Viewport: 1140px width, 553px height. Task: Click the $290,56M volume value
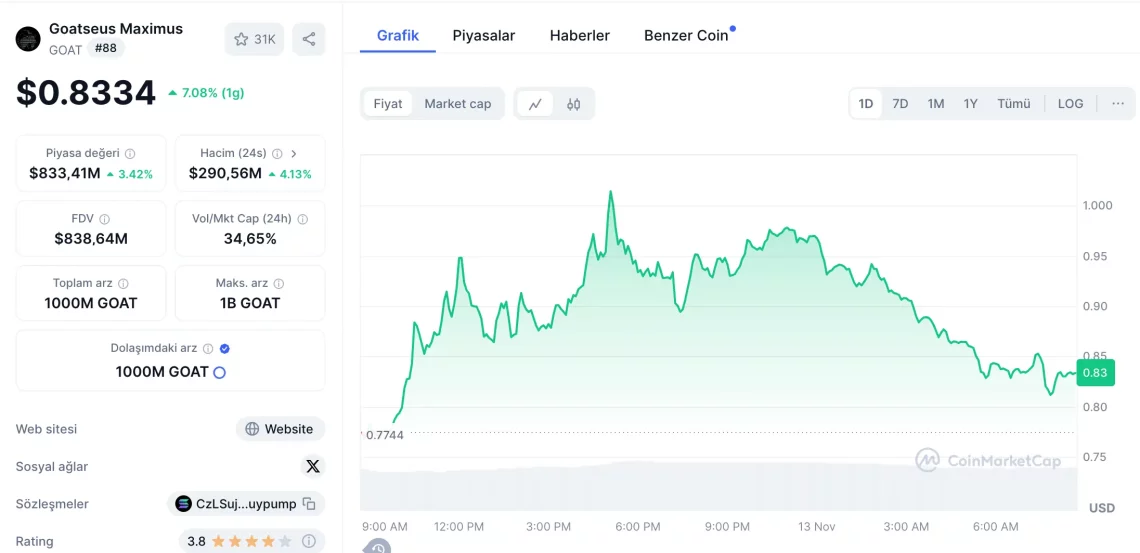click(225, 174)
